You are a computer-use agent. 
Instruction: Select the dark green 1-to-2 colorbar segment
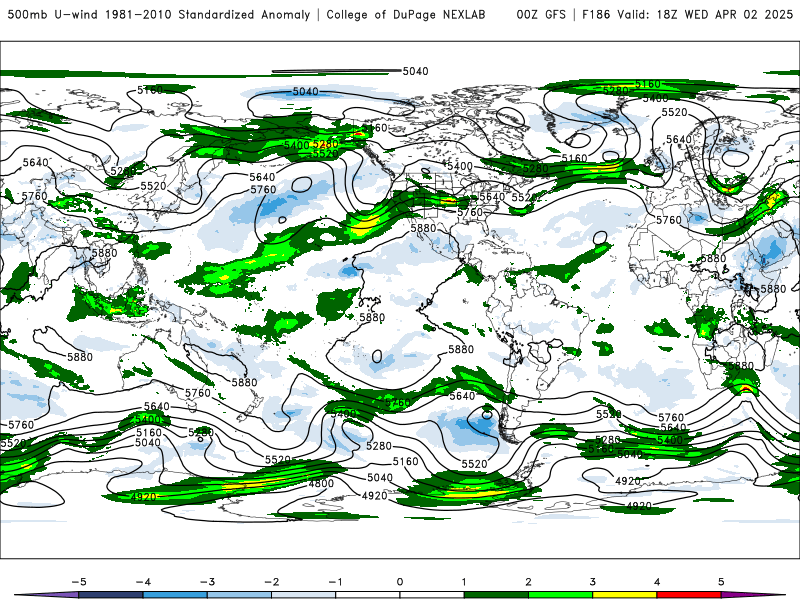click(496, 595)
